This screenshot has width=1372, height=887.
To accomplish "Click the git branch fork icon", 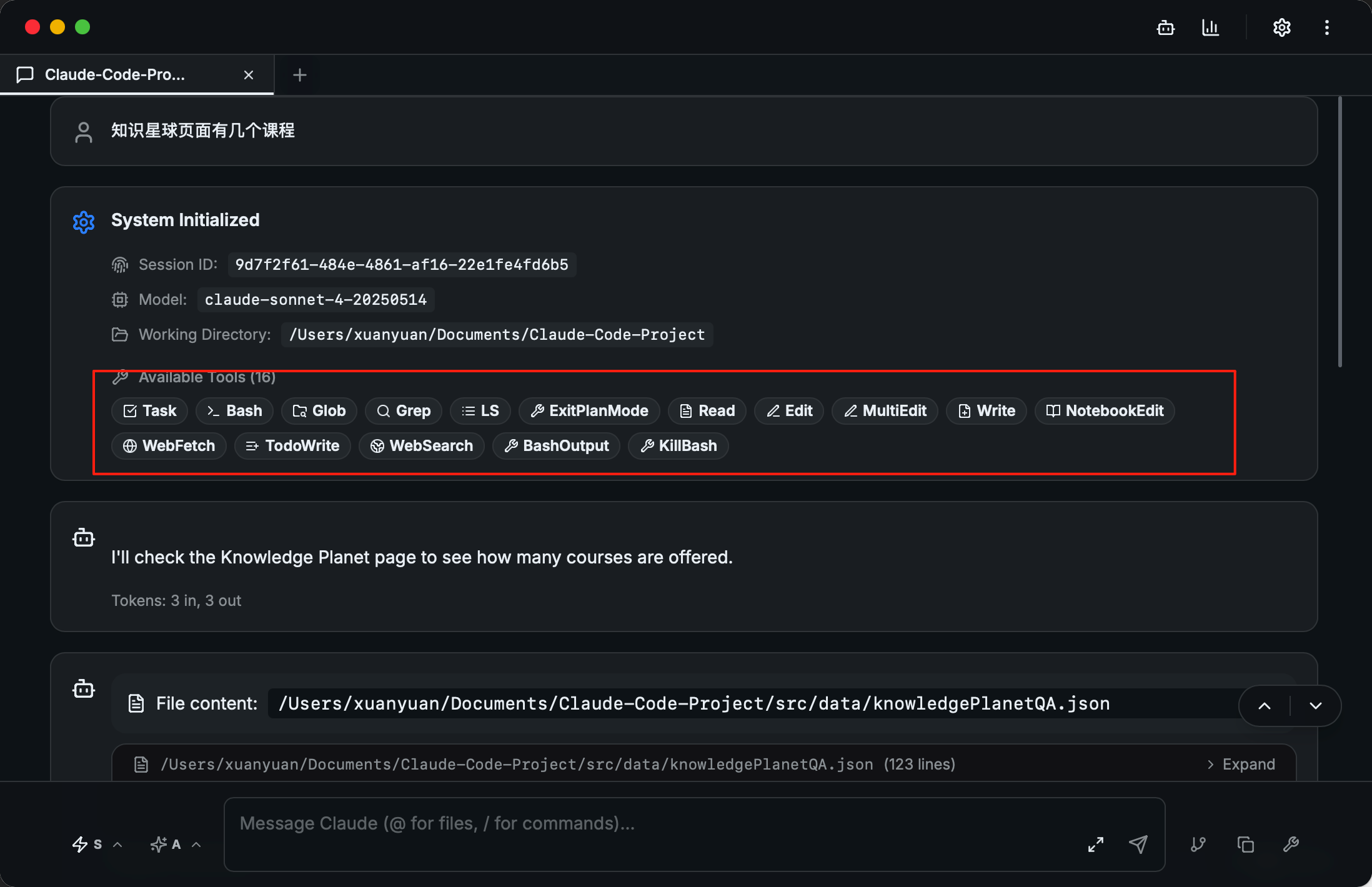I will pyautogui.click(x=1198, y=845).
